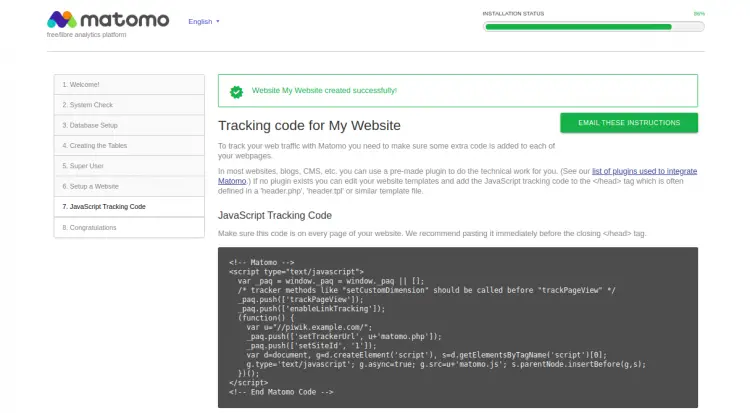Click the installation percentage value
The height and width of the screenshot is (413, 750).
click(699, 14)
